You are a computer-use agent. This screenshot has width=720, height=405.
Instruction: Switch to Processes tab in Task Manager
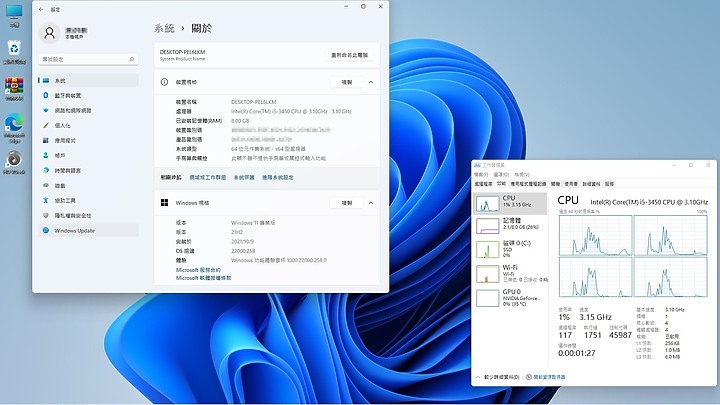click(x=484, y=184)
